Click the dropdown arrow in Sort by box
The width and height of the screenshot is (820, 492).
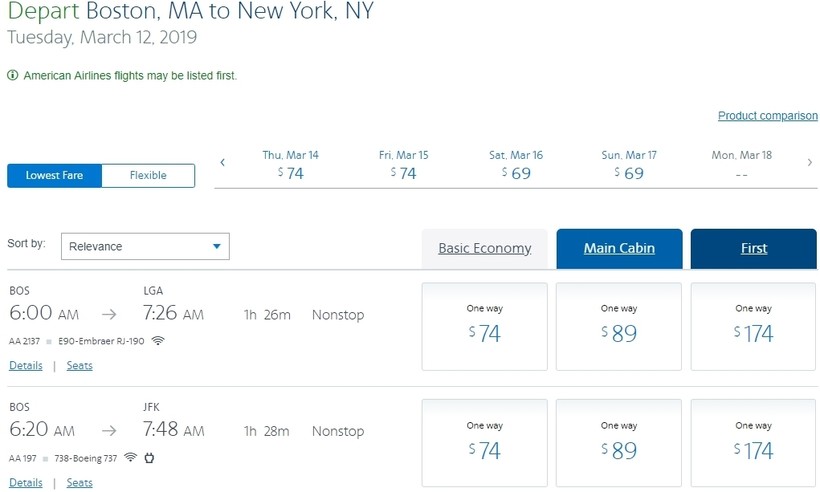[217, 246]
